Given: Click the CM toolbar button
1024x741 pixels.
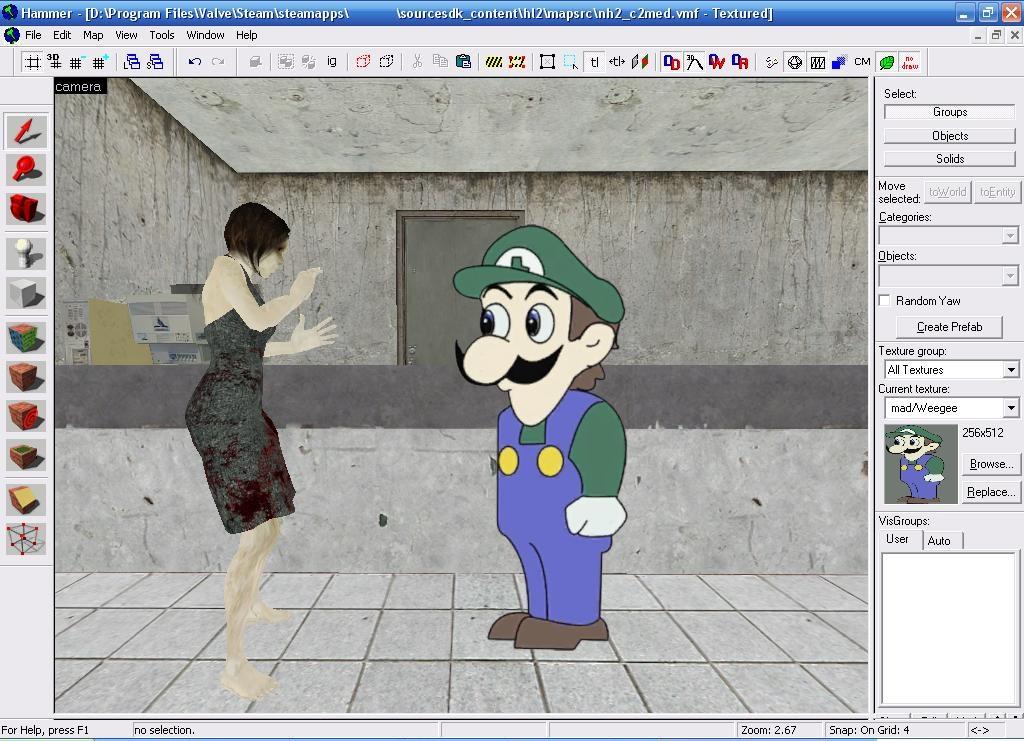Looking at the screenshot, I should click(x=862, y=62).
